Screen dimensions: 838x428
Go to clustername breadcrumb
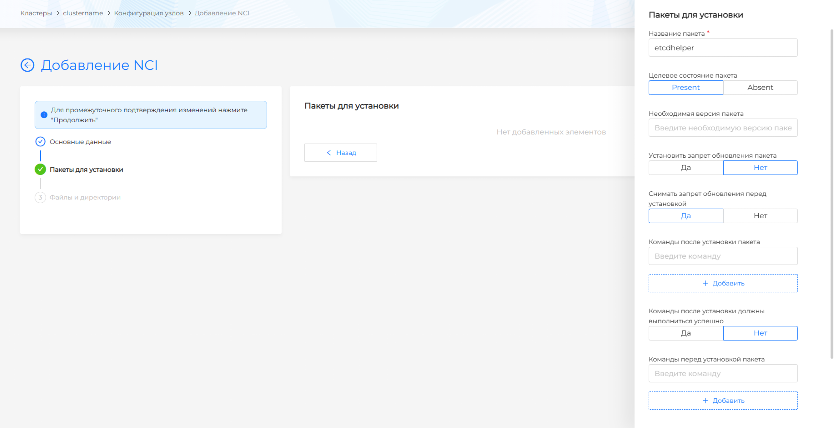tap(84, 12)
